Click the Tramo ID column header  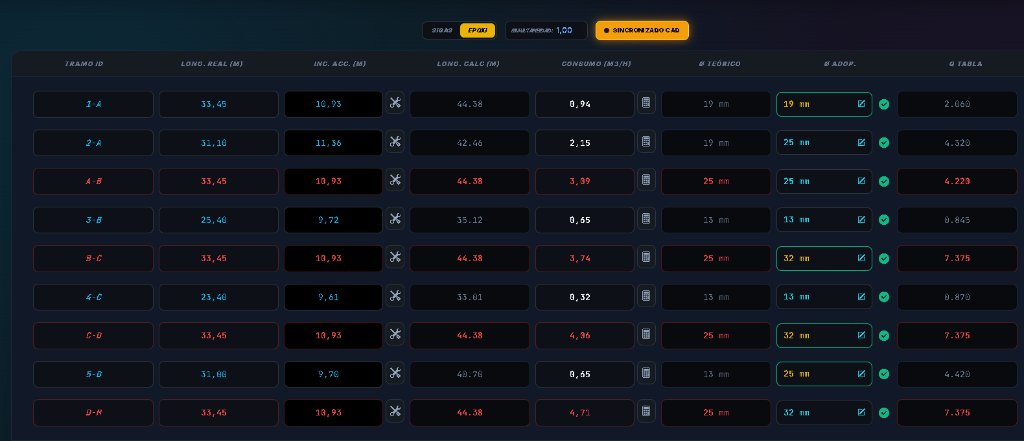84,64
